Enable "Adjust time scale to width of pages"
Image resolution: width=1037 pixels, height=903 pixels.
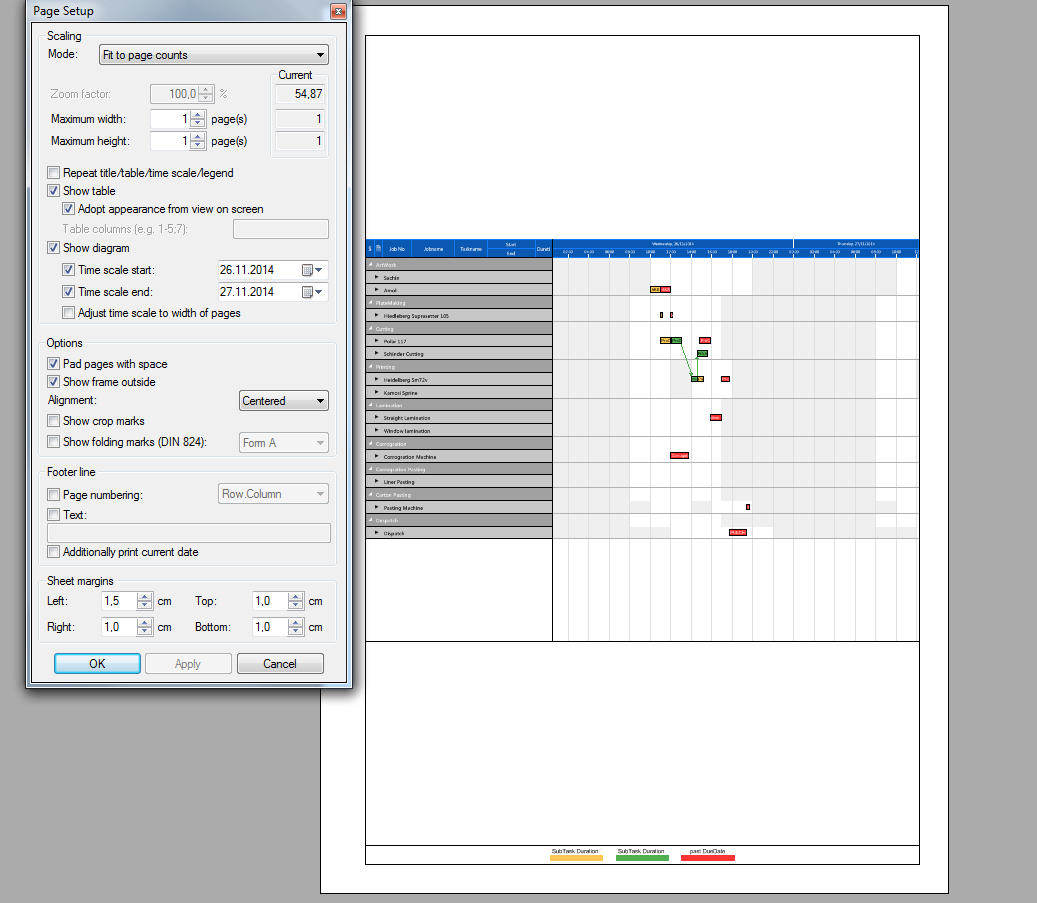click(x=68, y=312)
